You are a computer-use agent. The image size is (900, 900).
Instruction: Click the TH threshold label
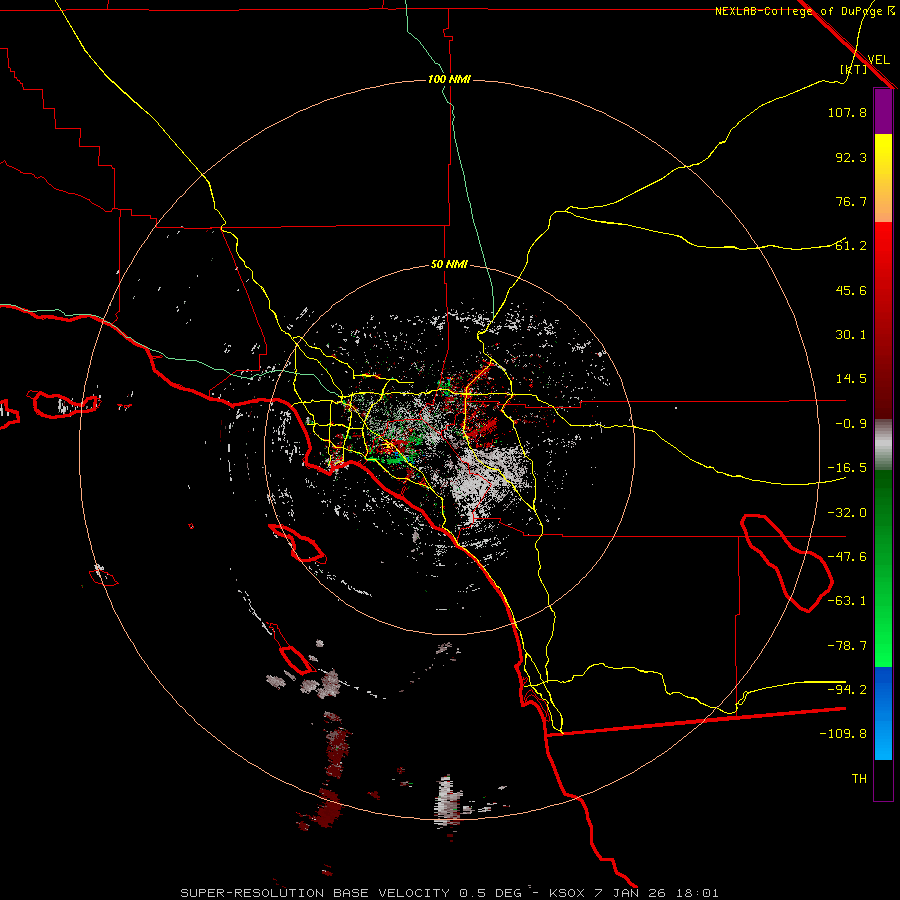[x=859, y=779]
